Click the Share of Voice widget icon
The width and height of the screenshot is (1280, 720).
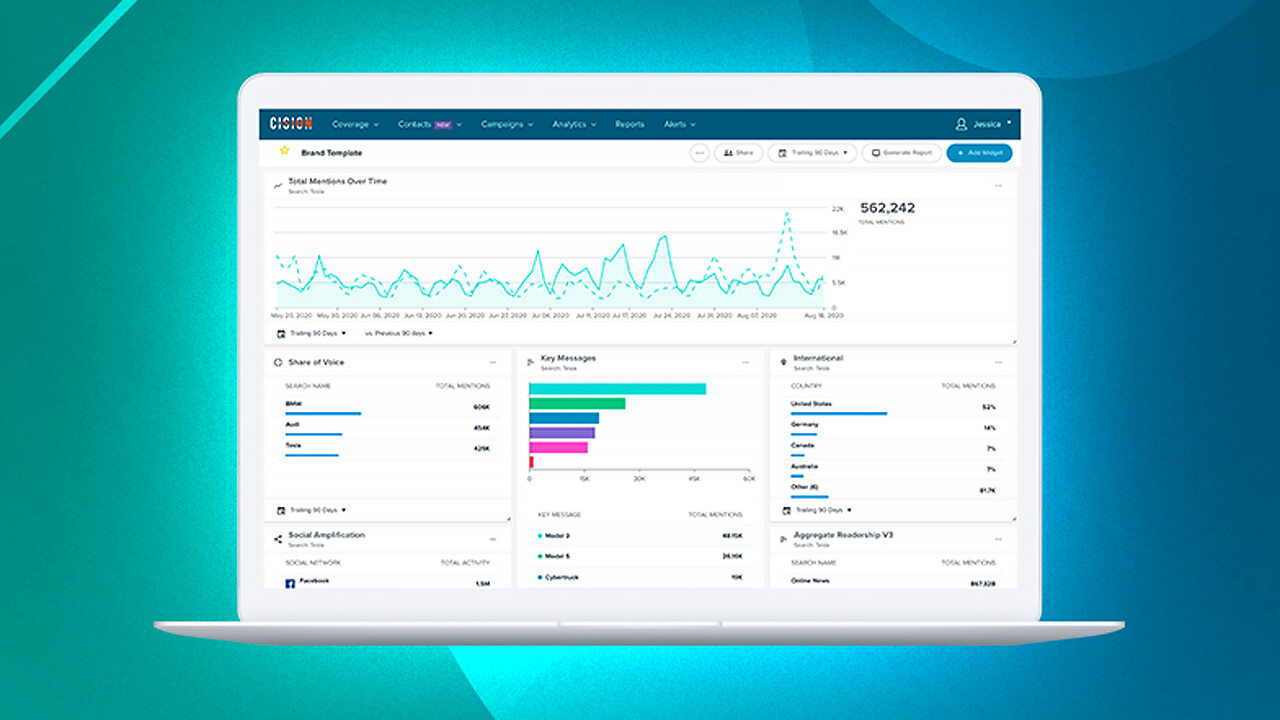[x=279, y=363]
